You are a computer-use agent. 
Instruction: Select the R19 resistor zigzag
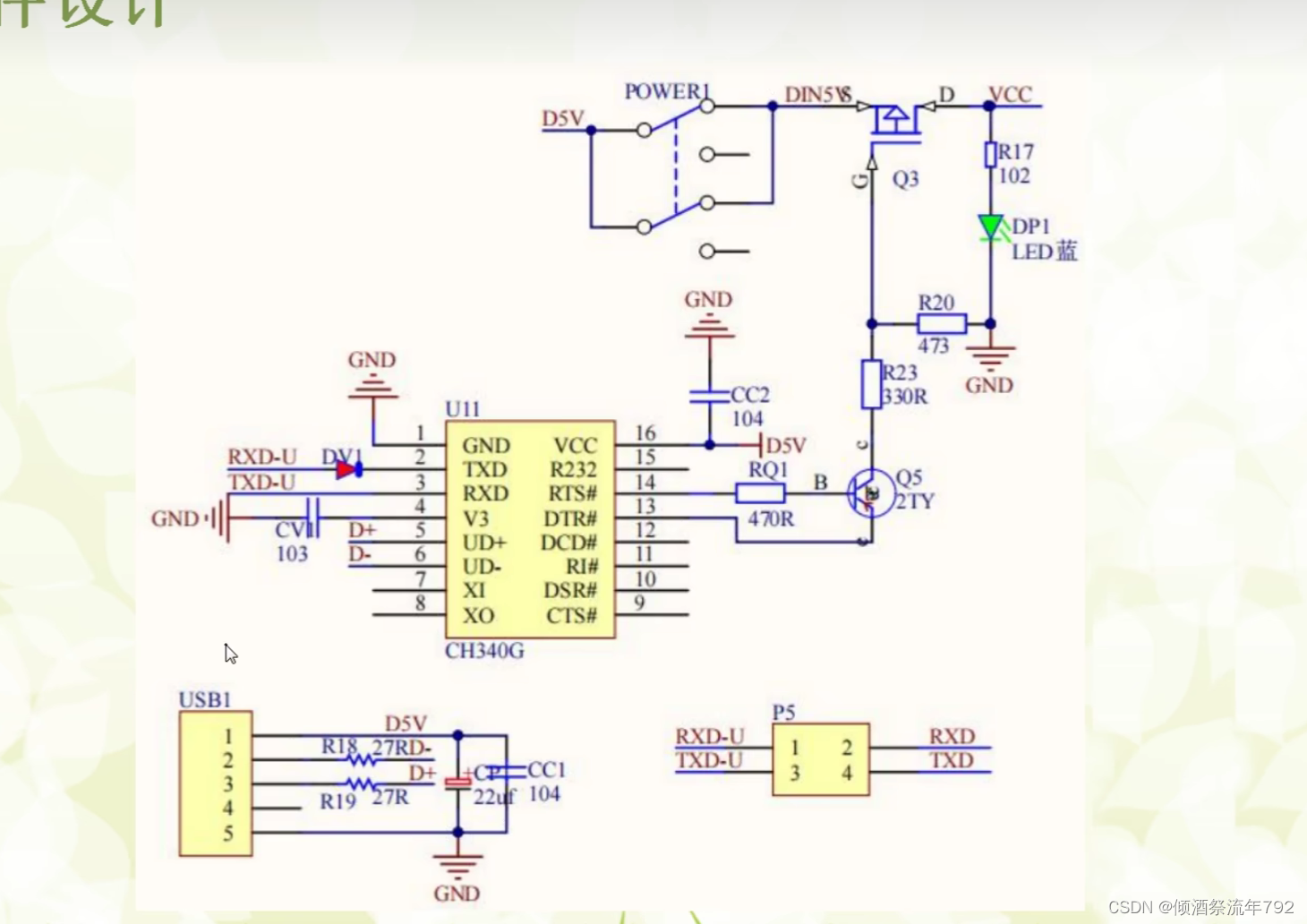click(x=363, y=784)
